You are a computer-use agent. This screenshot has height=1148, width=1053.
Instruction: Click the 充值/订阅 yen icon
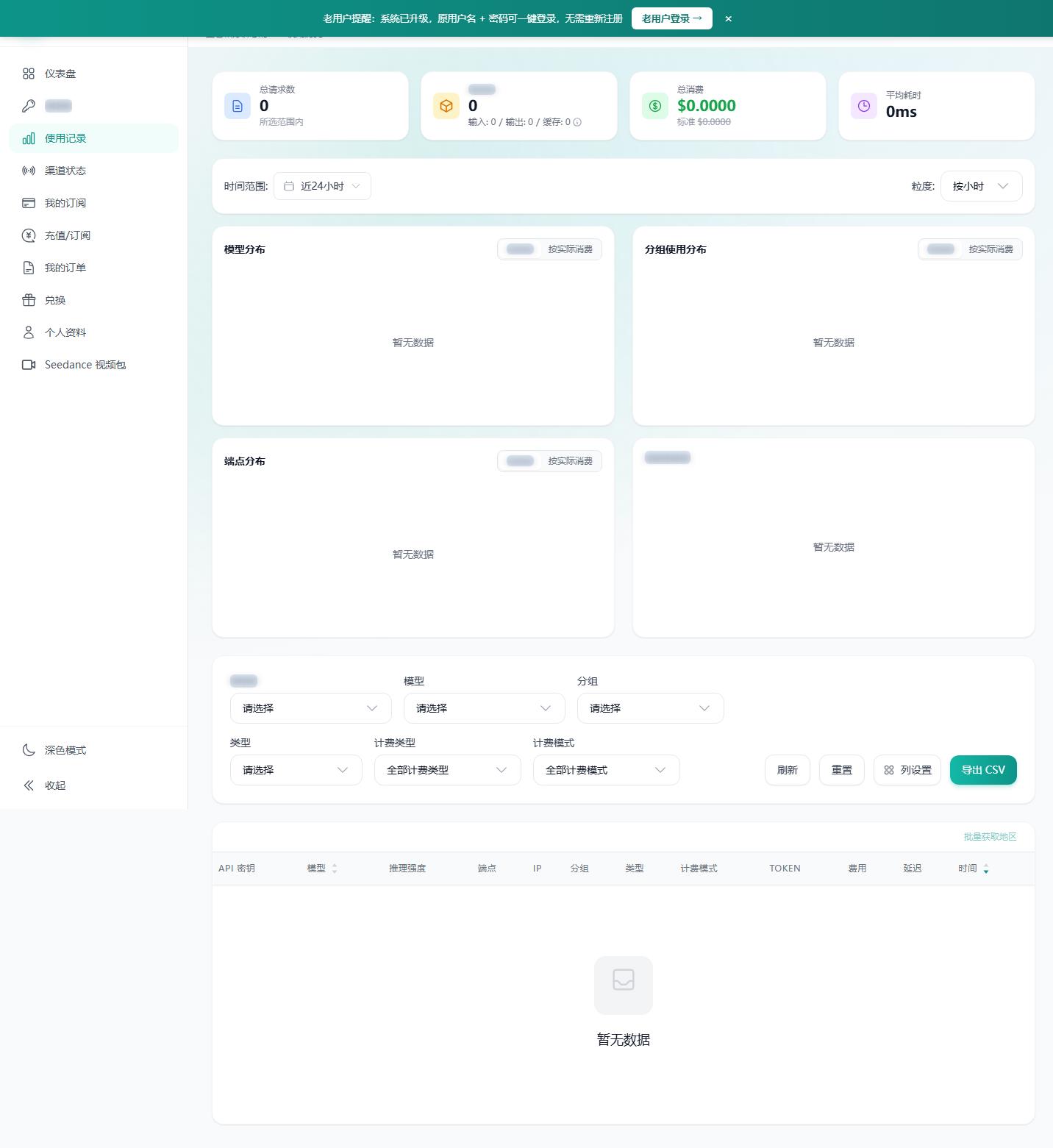(29, 235)
